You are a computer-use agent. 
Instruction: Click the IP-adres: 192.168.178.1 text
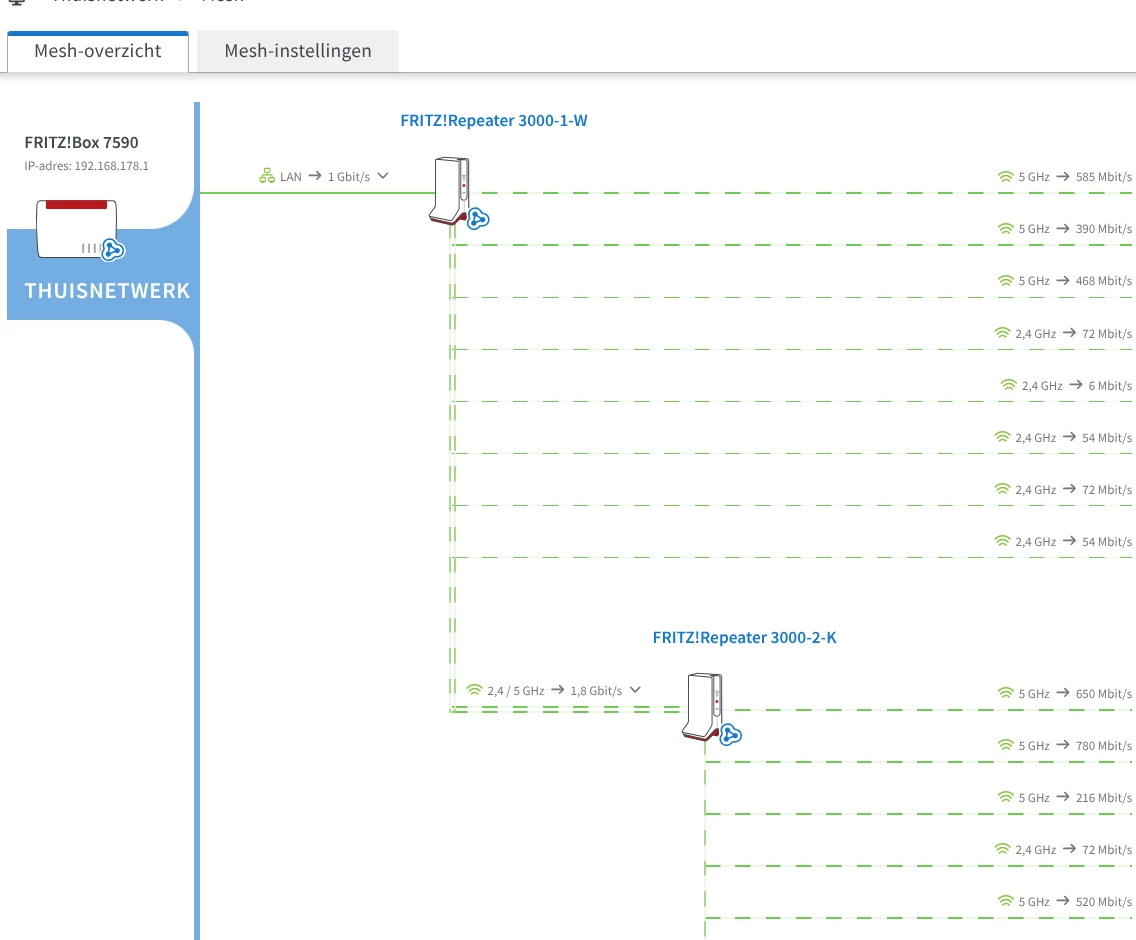[x=86, y=166]
